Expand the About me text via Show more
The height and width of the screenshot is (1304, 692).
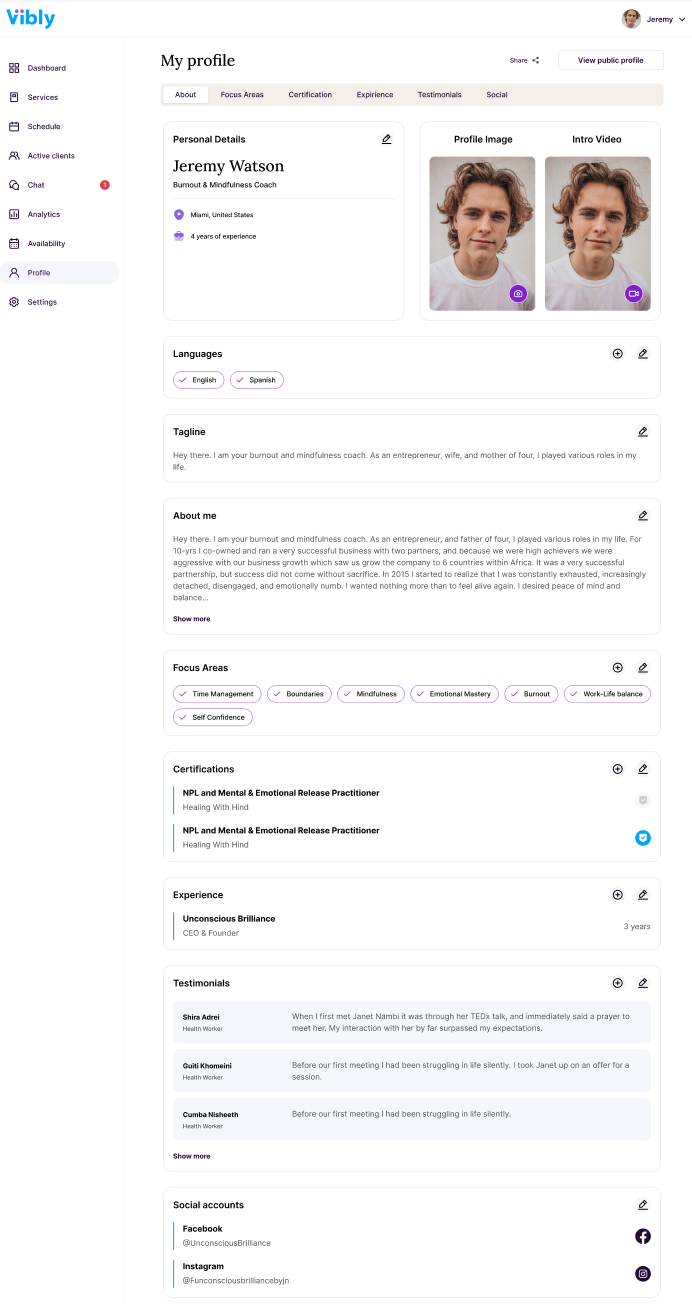click(x=191, y=618)
